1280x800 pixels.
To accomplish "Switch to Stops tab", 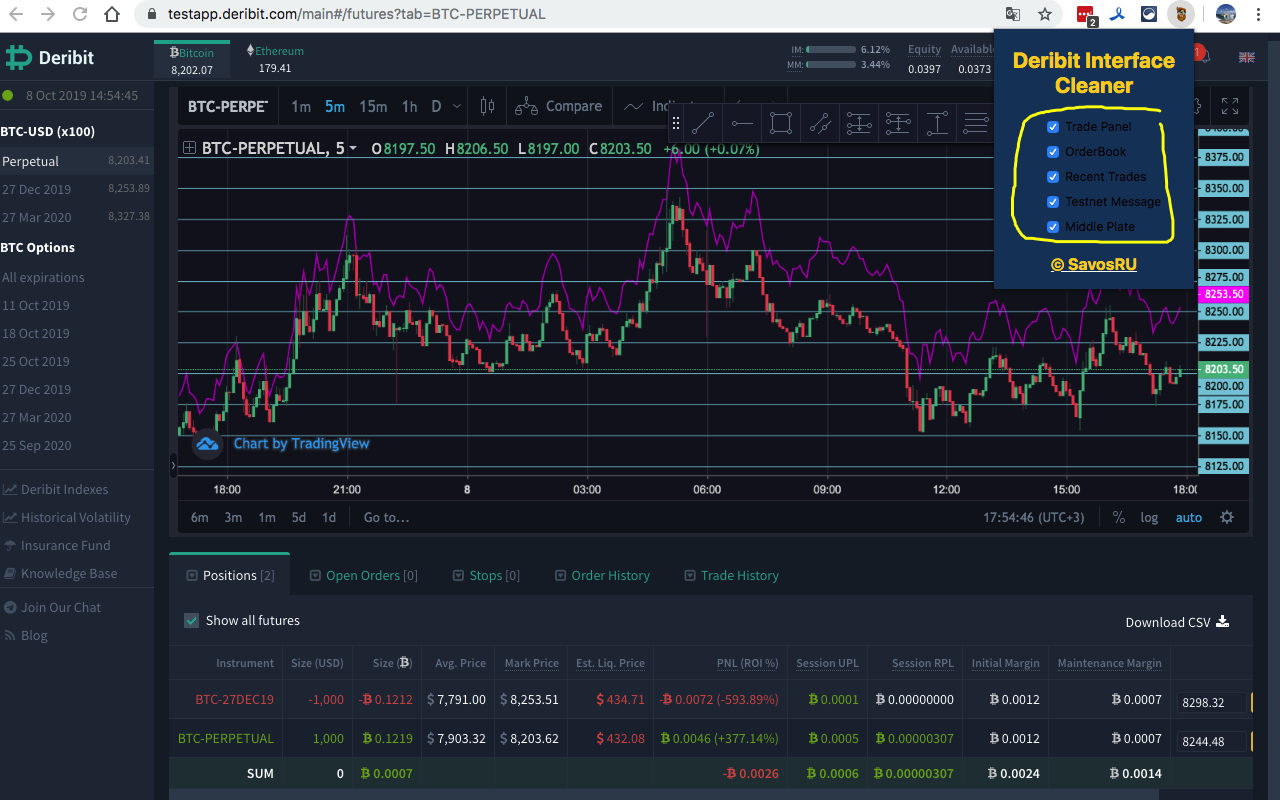I will [x=487, y=575].
